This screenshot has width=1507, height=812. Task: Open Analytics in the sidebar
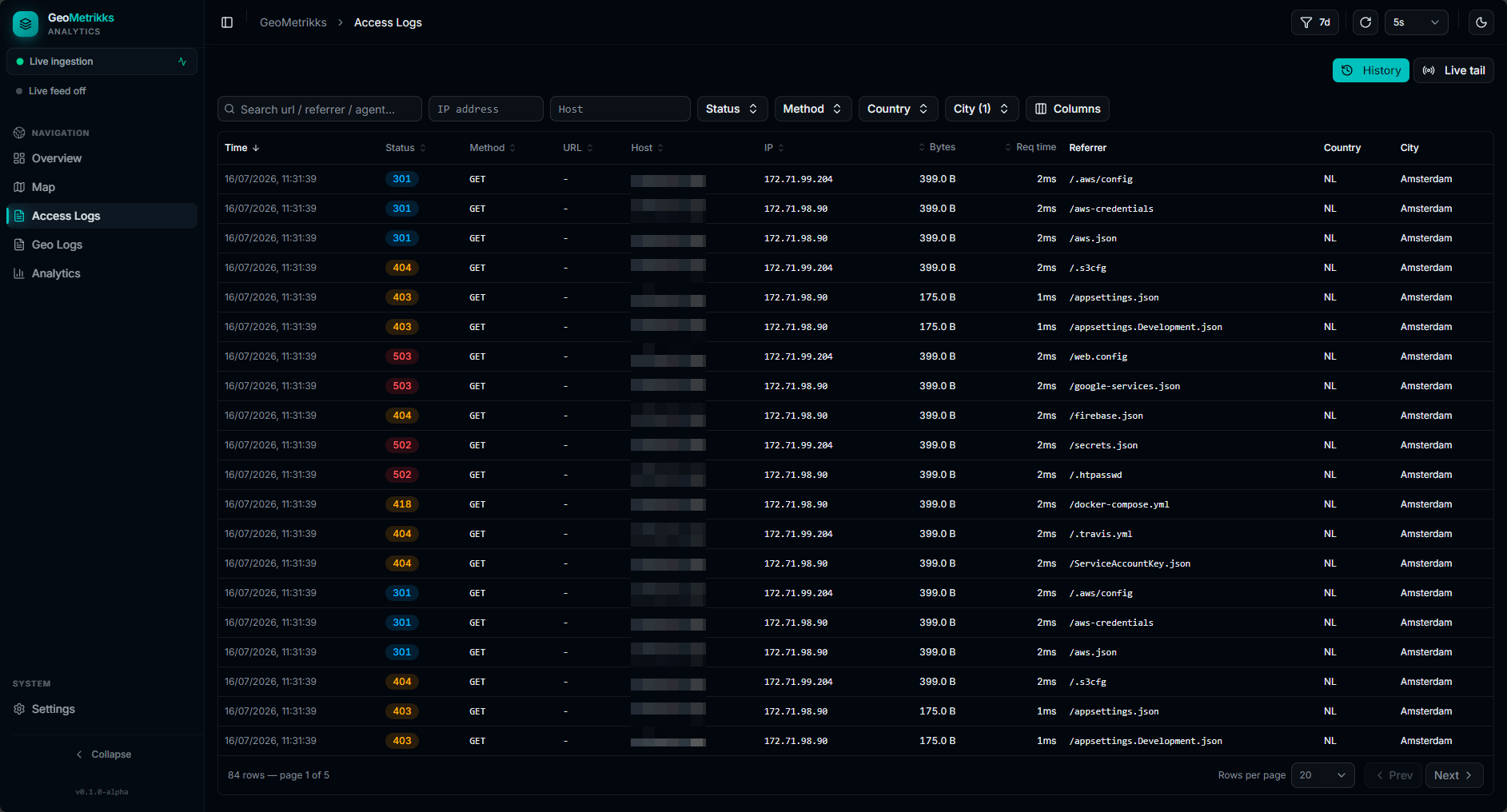[x=102, y=273]
